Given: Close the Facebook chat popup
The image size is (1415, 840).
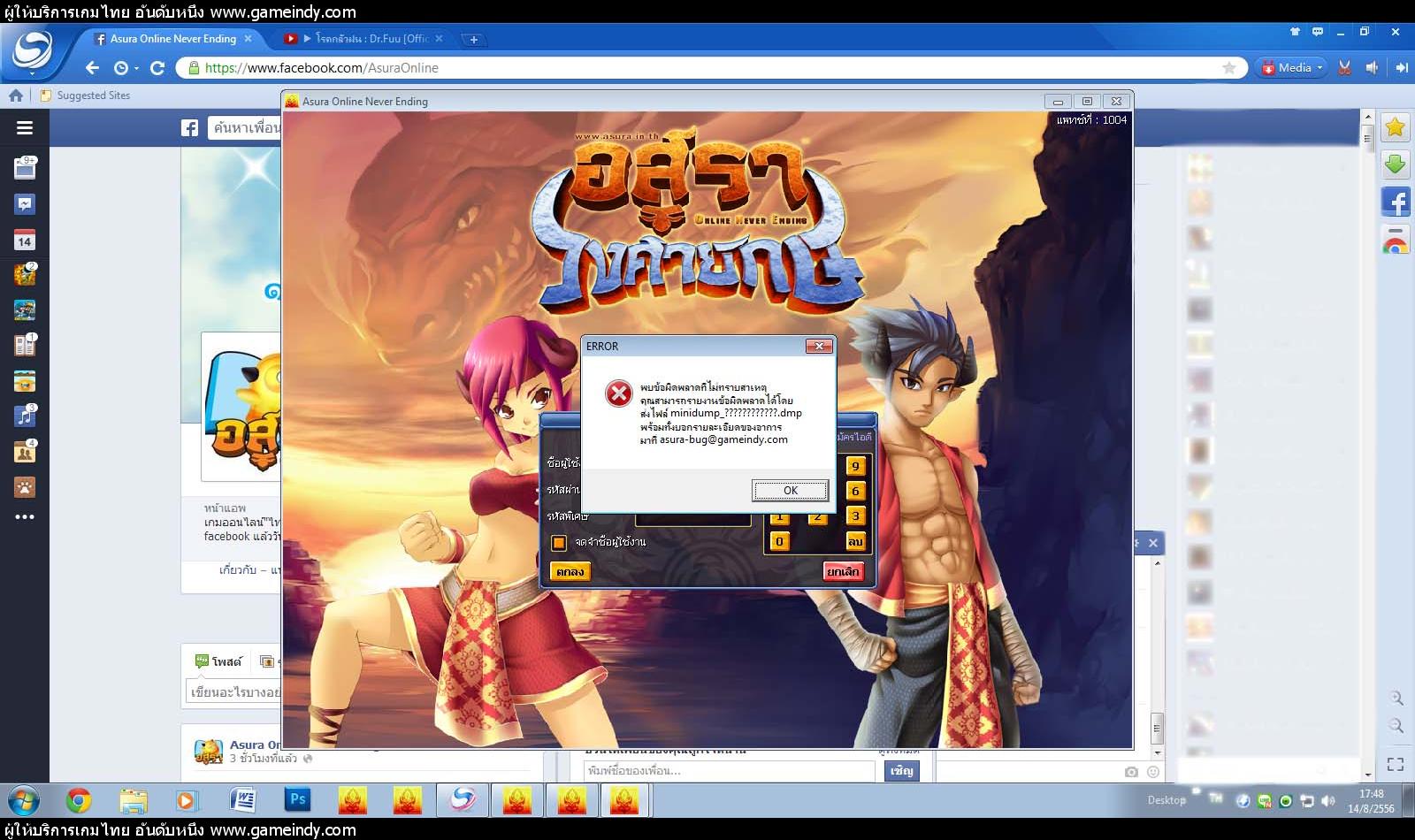Looking at the screenshot, I should 1153,543.
